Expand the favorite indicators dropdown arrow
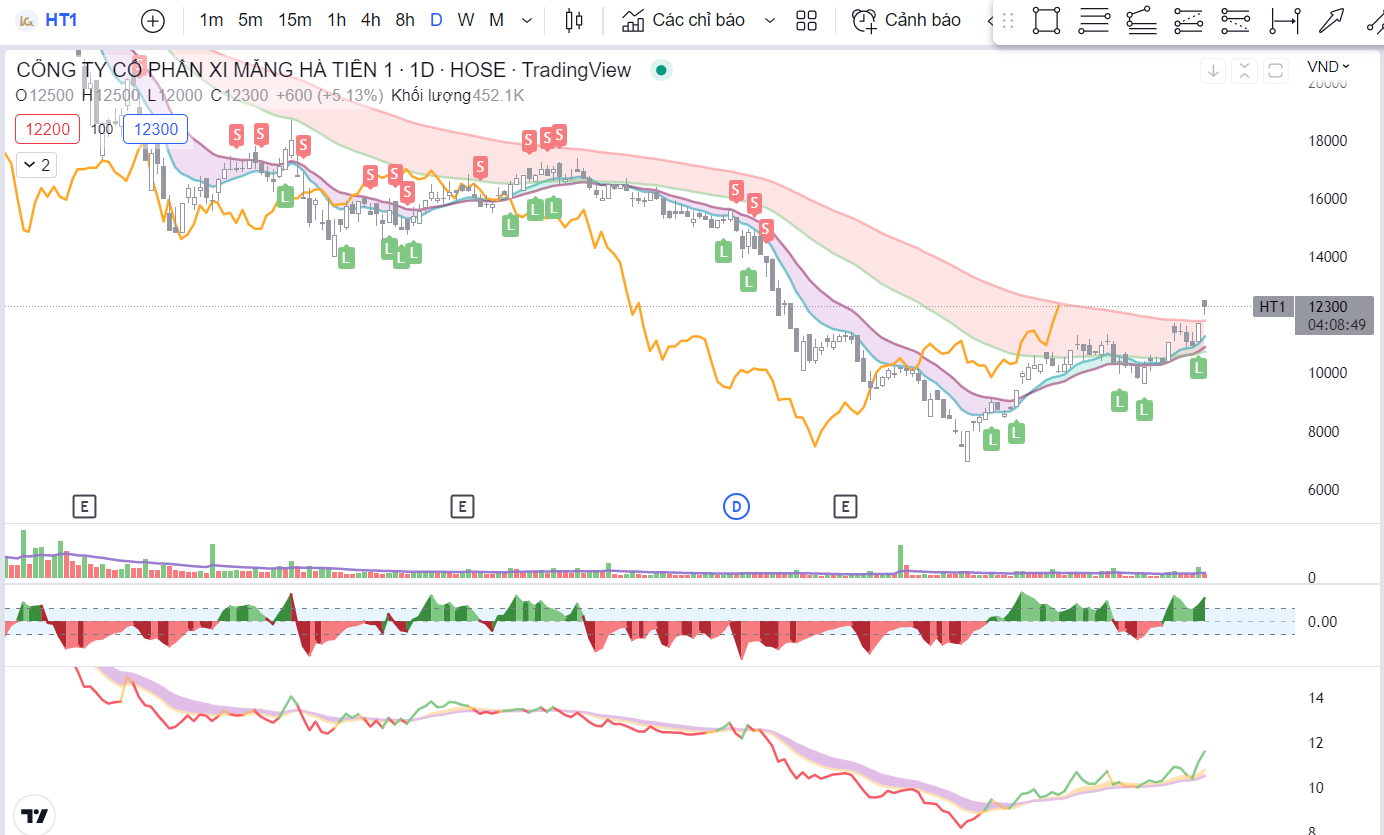The image size is (1384, 835). 769,20
